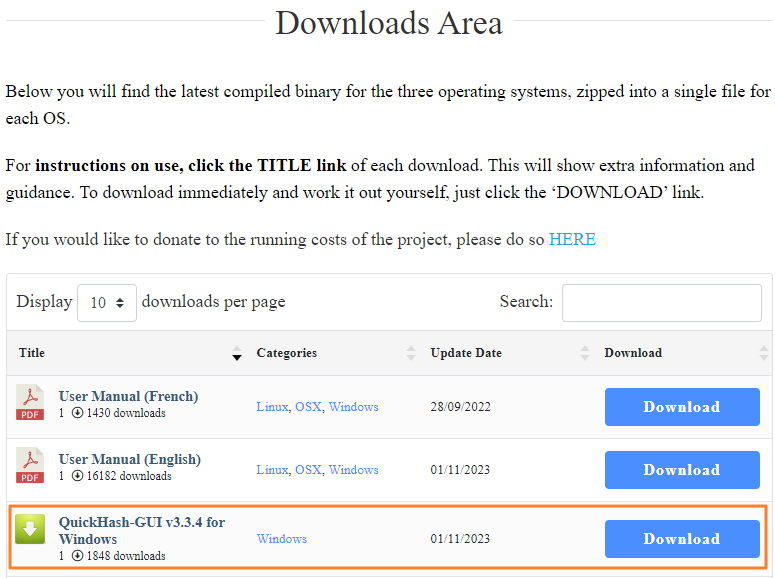Sort by Update Date column arrows

click(x=584, y=353)
